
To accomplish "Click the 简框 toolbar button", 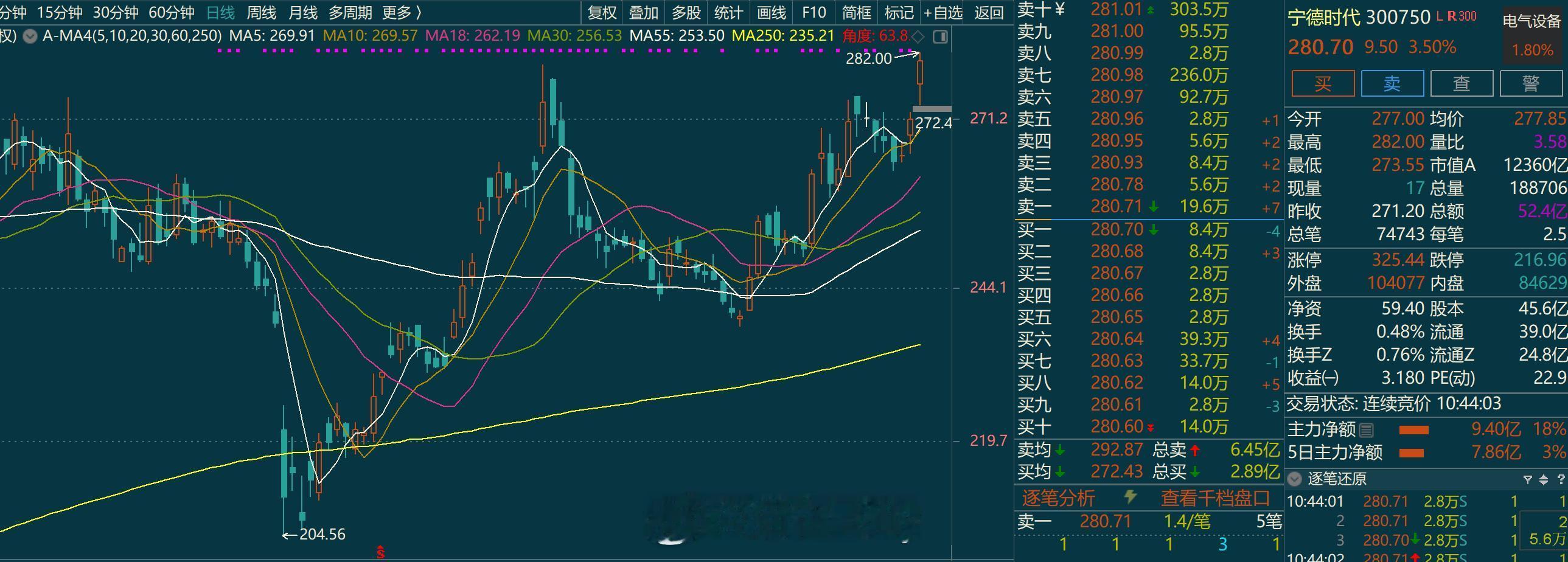I will pos(857,12).
